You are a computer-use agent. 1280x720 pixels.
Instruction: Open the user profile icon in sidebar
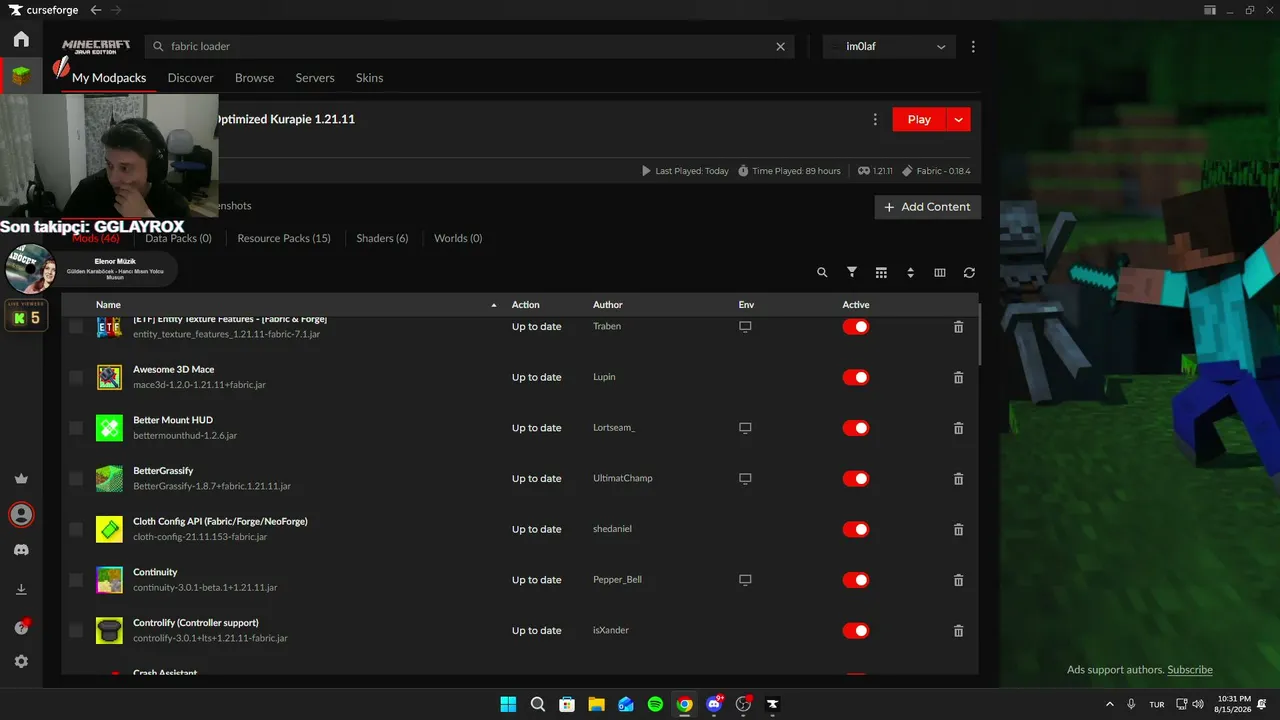[x=21, y=515]
